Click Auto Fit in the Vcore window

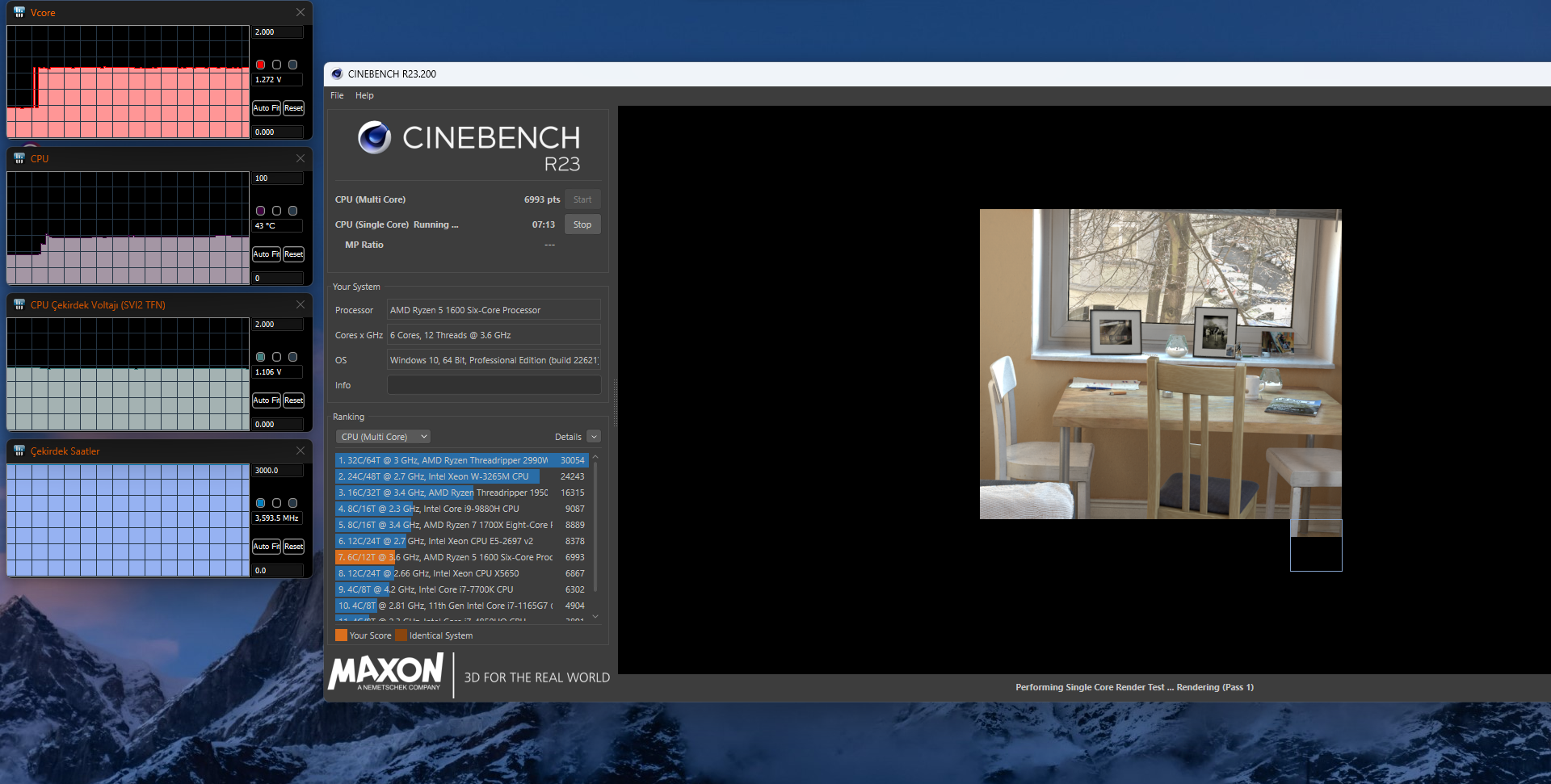click(x=267, y=108)
